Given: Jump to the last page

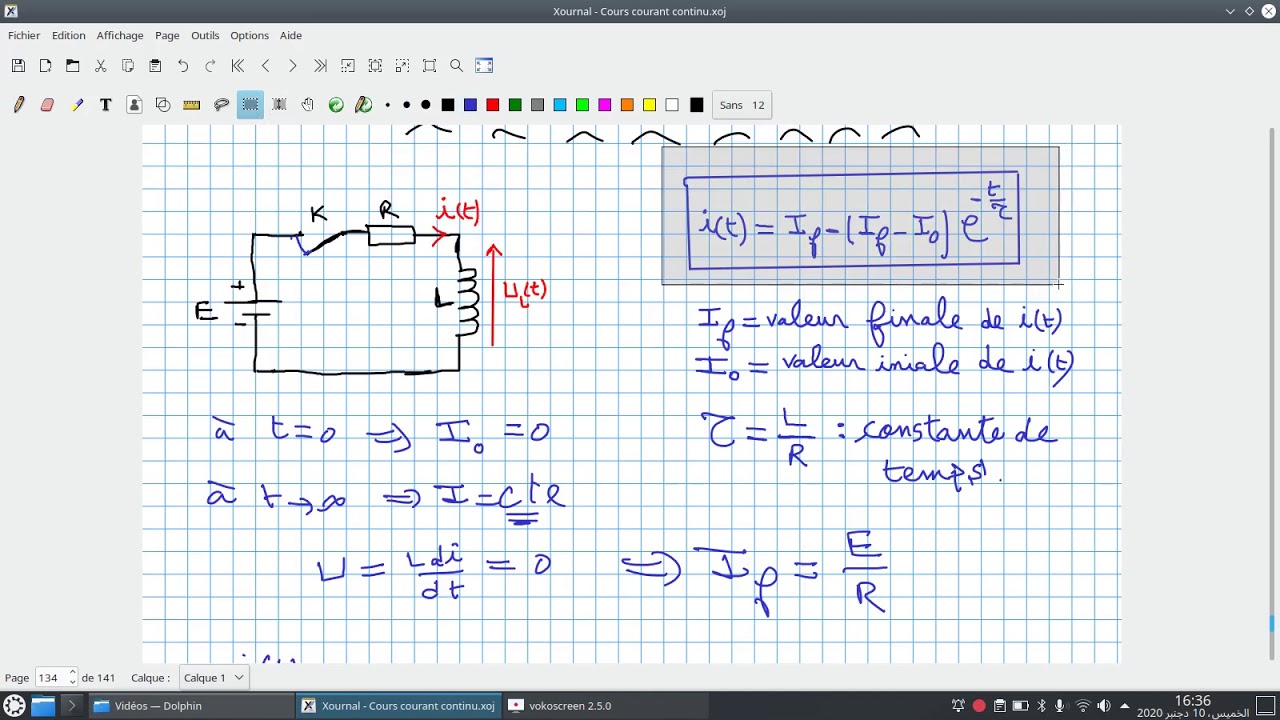Looking at the screenshot, I should pos(320,66).
